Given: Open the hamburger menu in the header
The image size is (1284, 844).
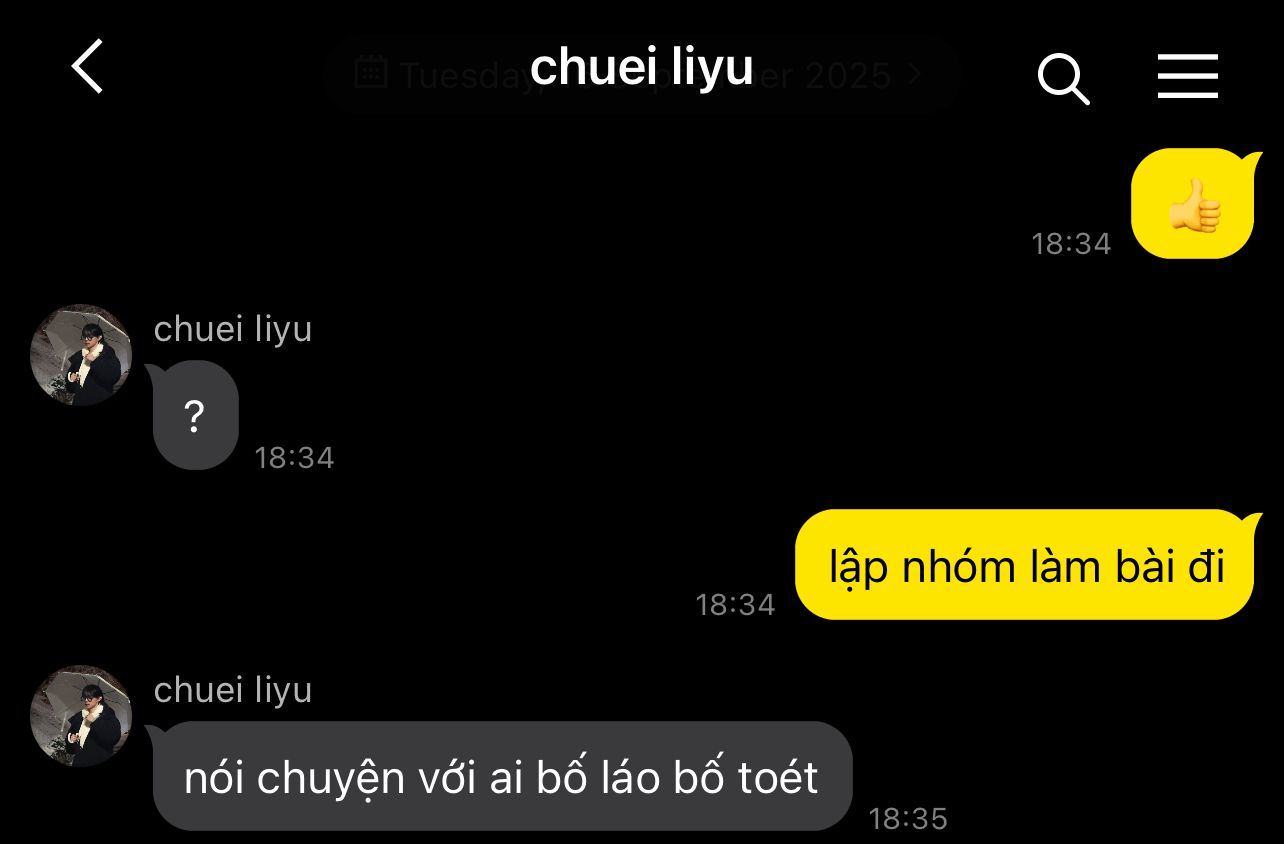Looking at the screenshot, I should point(1188,76).
